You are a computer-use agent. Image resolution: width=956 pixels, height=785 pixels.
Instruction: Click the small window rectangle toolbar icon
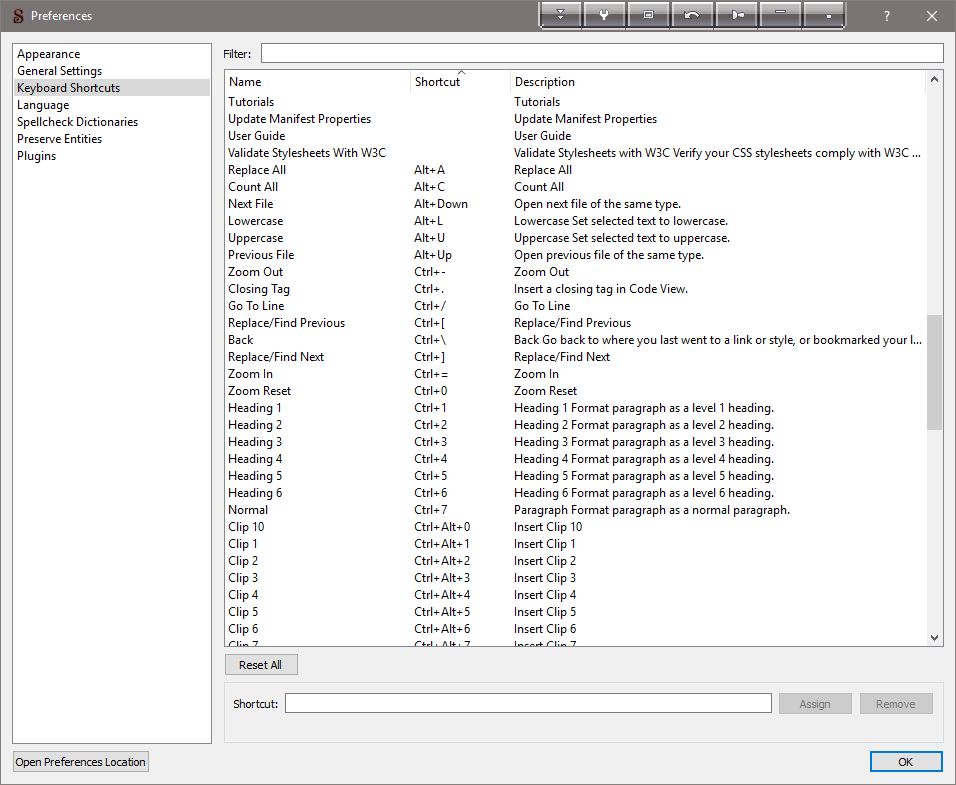click(648, 15)
